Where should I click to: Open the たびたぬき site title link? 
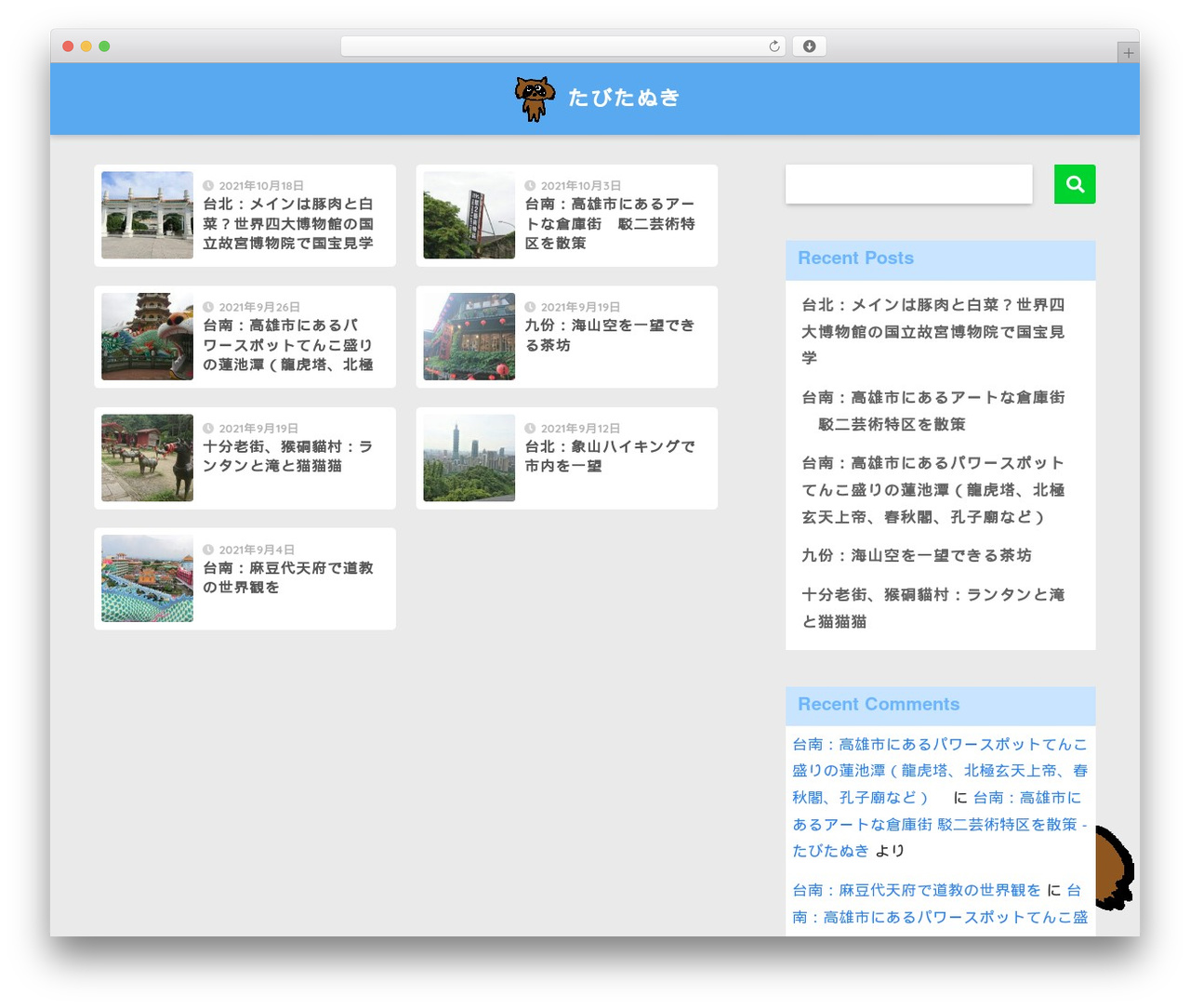click(624, 98)
